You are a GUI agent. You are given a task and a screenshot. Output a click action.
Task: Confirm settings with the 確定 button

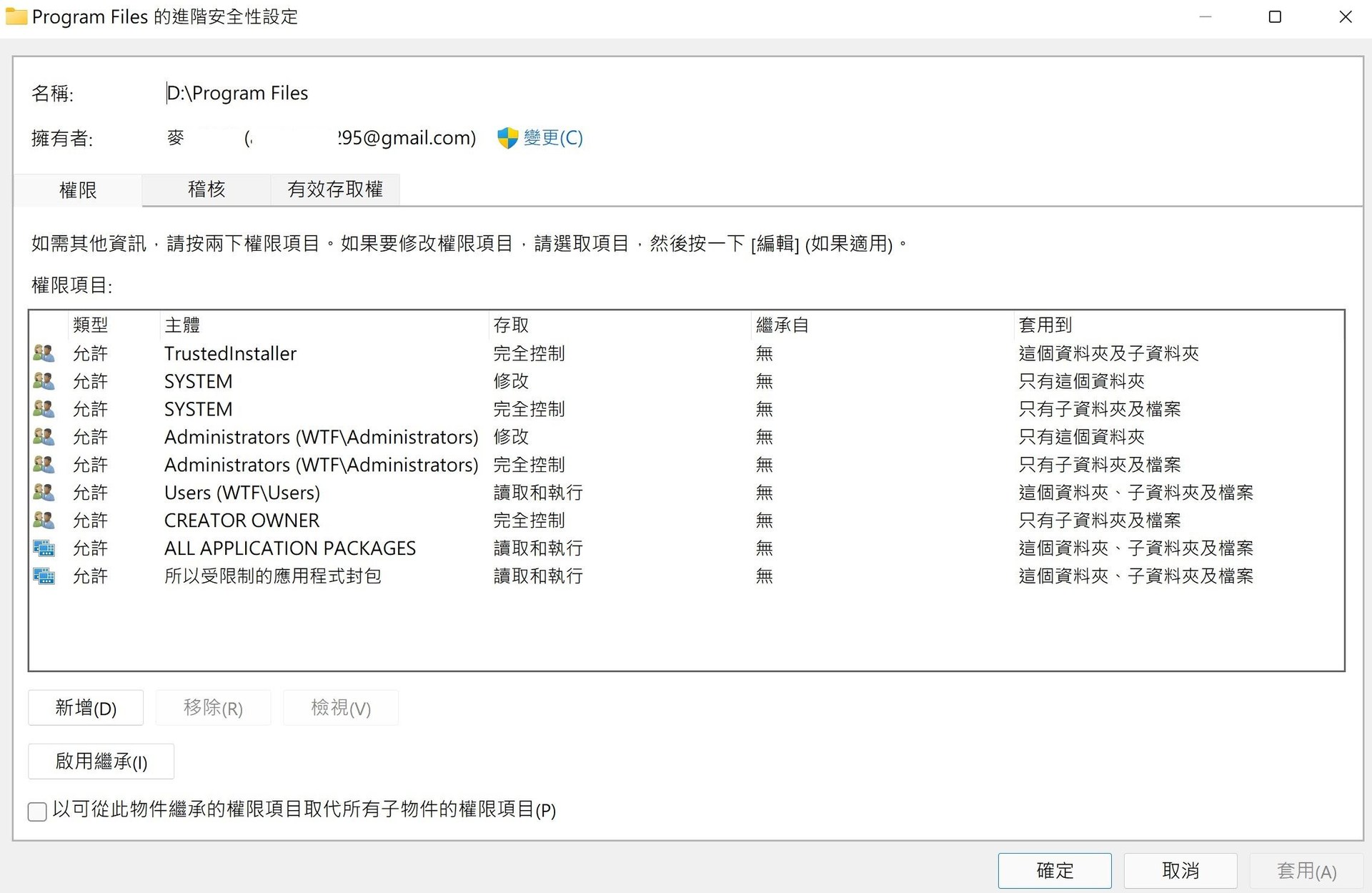[1055, 870]
